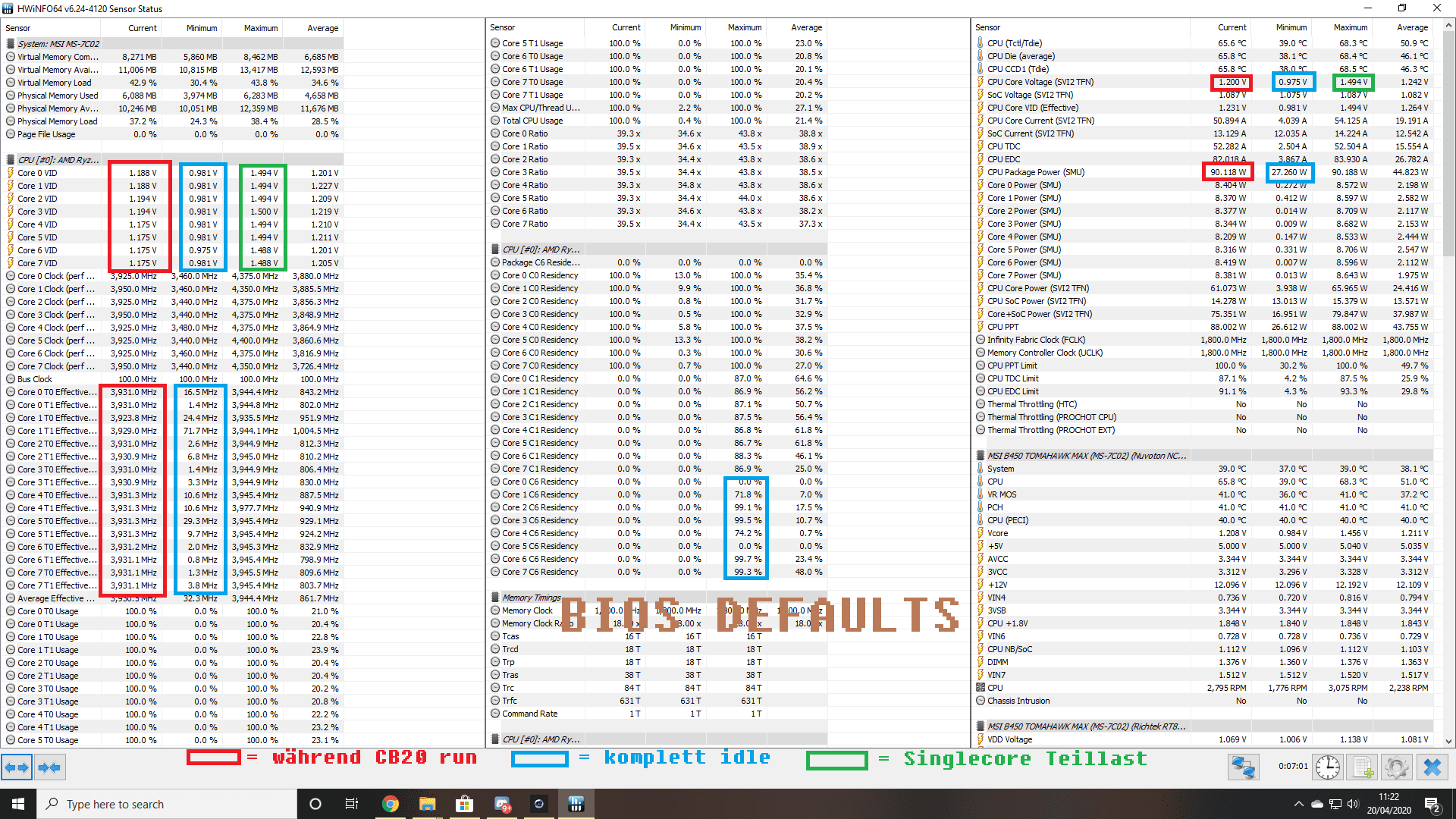Open the Windows Start menu
The height and width of the screenshot is (819, 1456).
18,804
